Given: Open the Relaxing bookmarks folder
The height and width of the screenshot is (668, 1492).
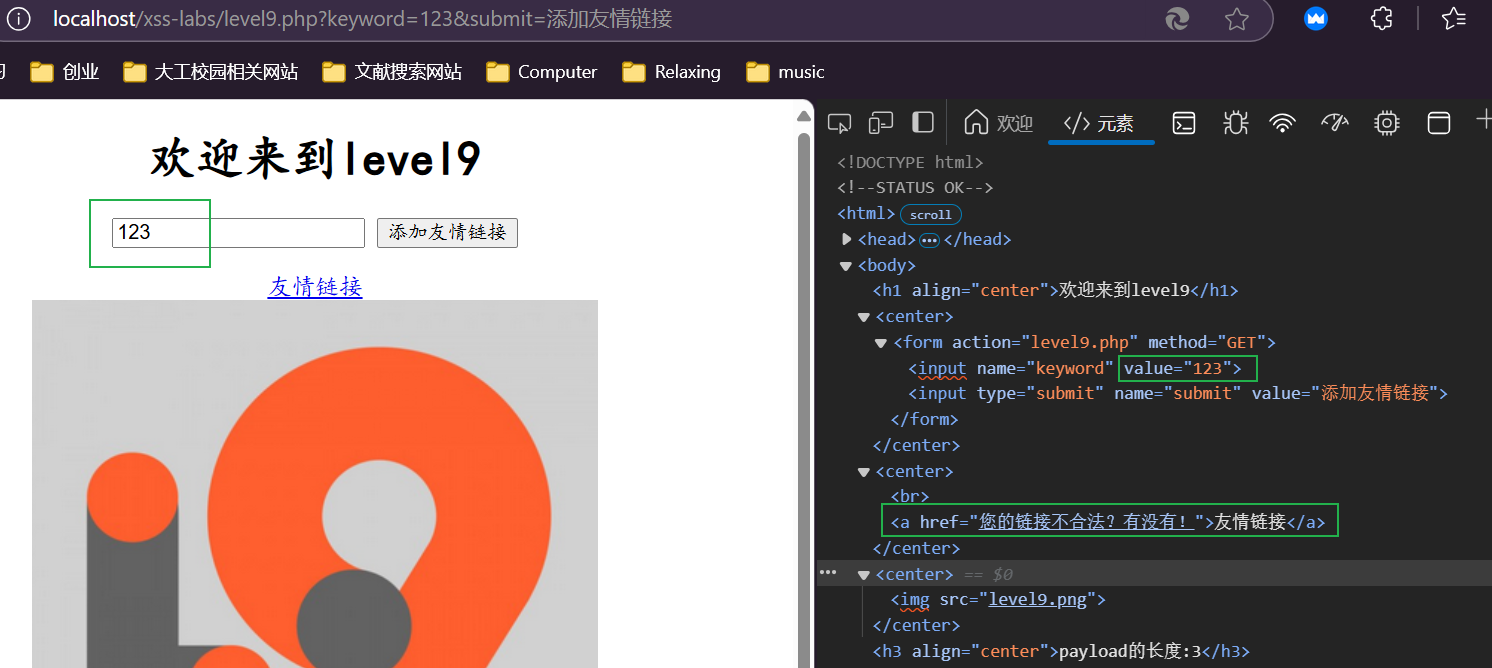Looking at the screenshot, I should click(672, 72).
